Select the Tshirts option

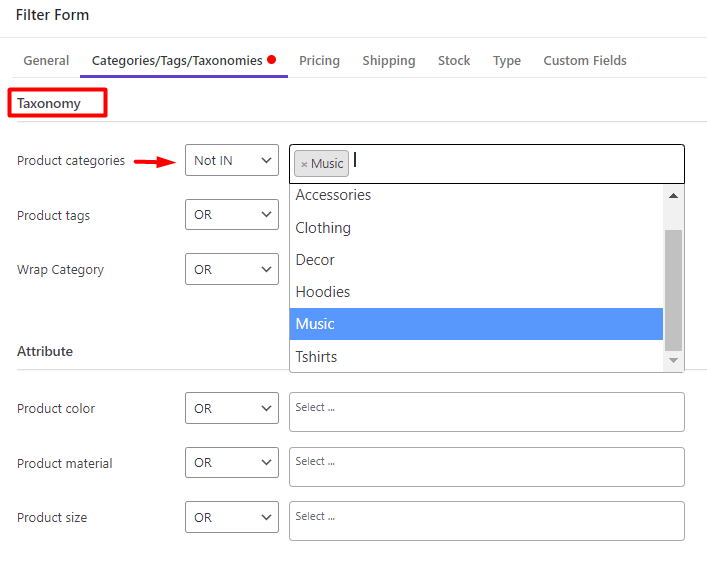476,357
